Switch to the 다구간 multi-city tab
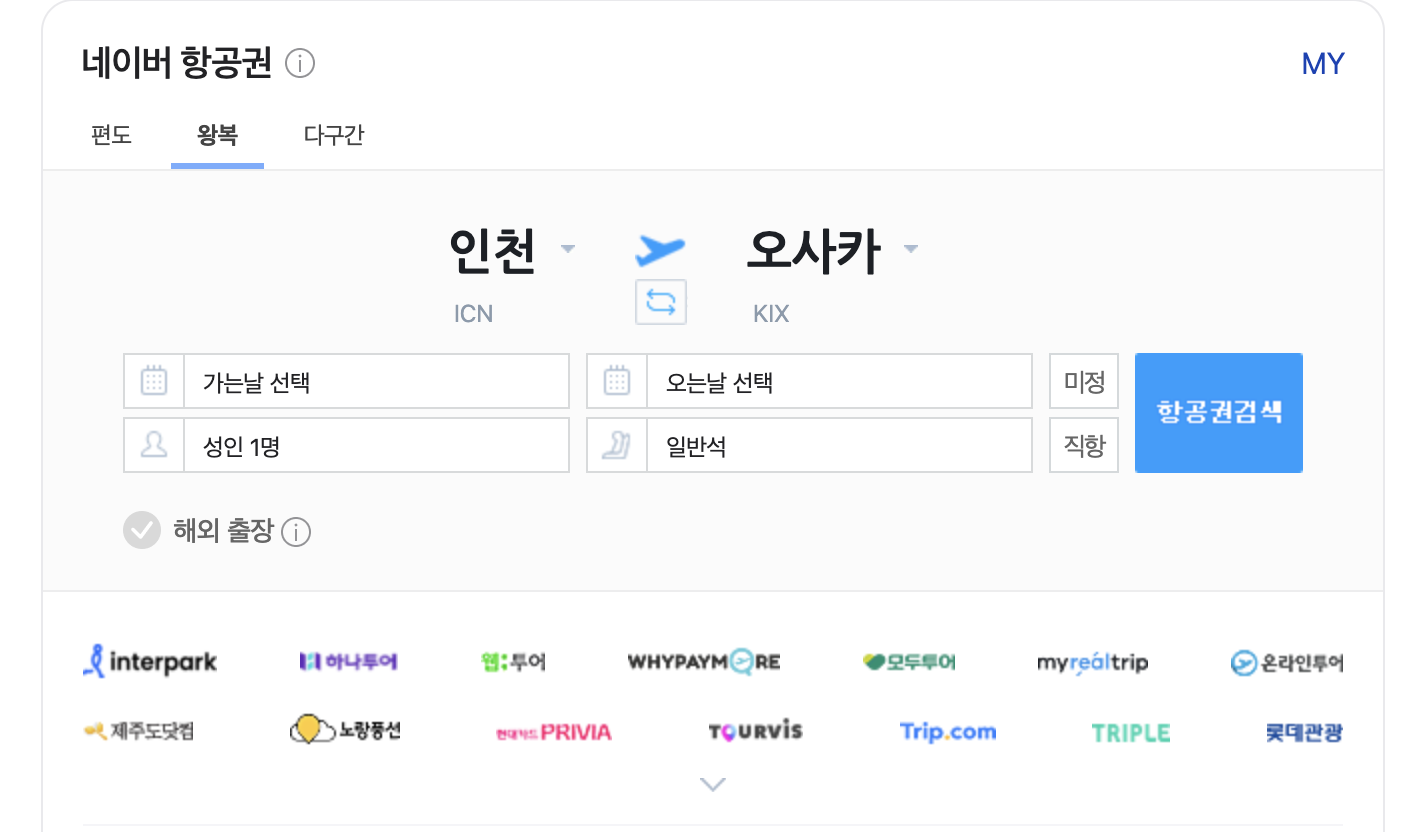The image size is (1424, 832). point(332,135)
